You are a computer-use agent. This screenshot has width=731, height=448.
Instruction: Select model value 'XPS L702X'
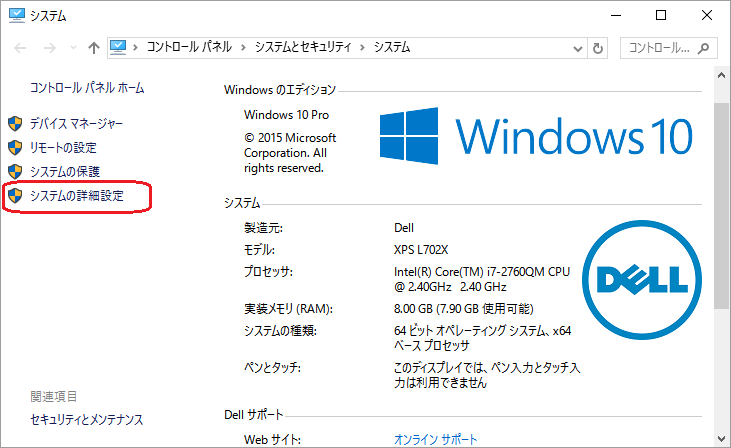[x=421, y=250]
